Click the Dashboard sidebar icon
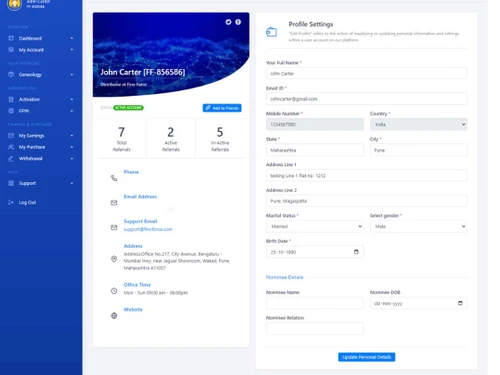The height and width of the screenshot is (375, 500). 11,38
